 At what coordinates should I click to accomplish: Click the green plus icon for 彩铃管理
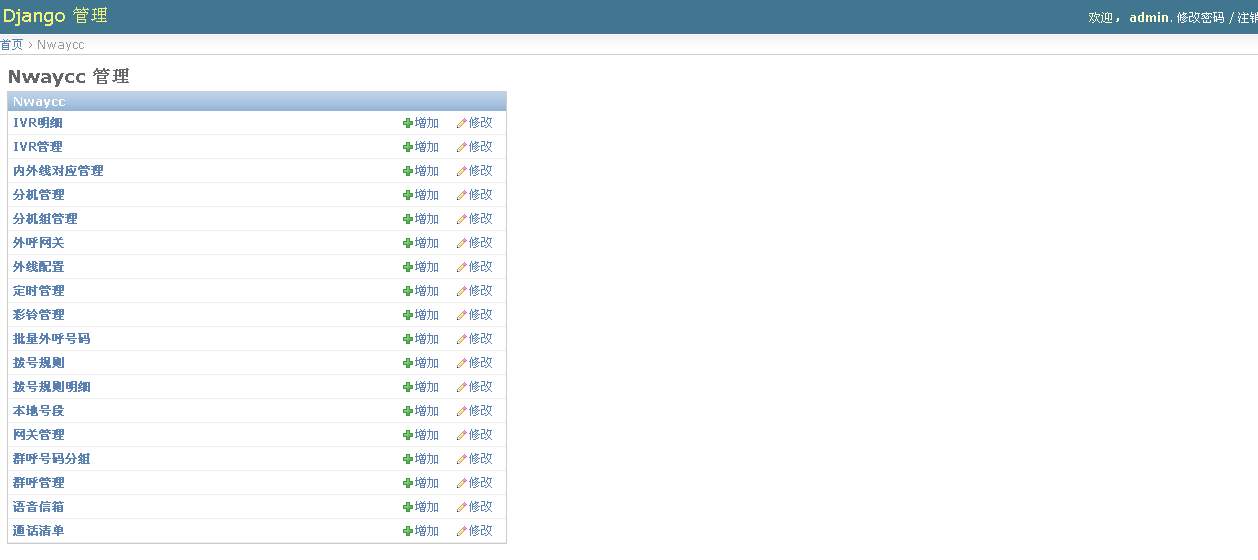coord(408,315)
